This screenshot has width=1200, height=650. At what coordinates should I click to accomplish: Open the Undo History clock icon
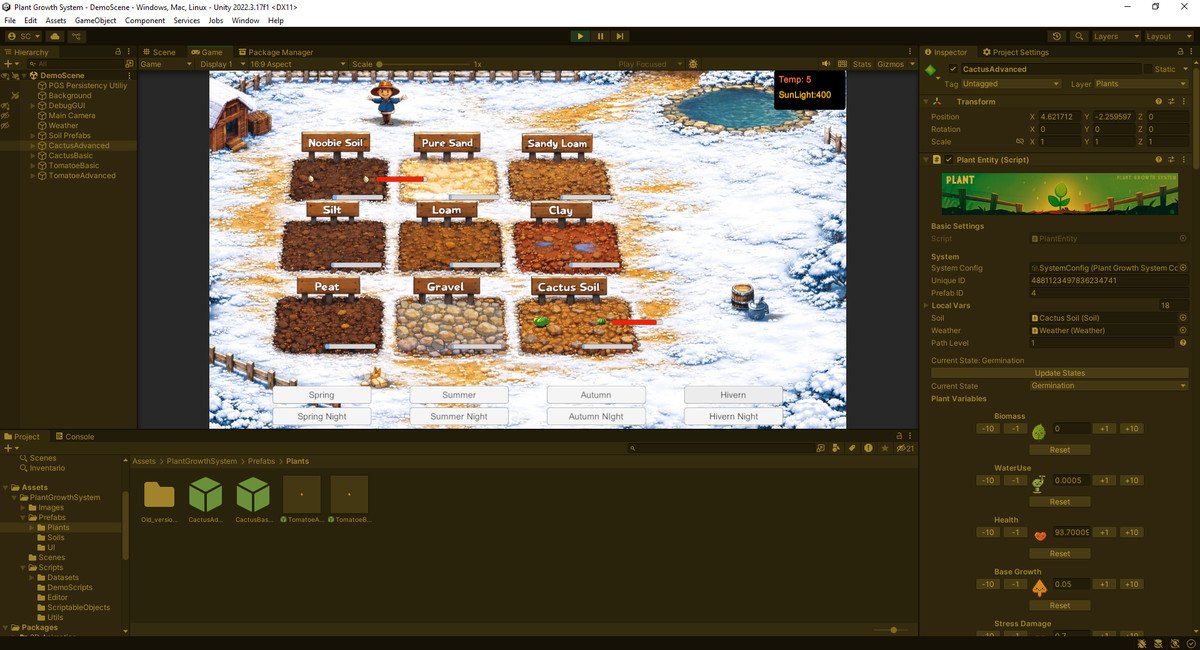point(1058,36)
